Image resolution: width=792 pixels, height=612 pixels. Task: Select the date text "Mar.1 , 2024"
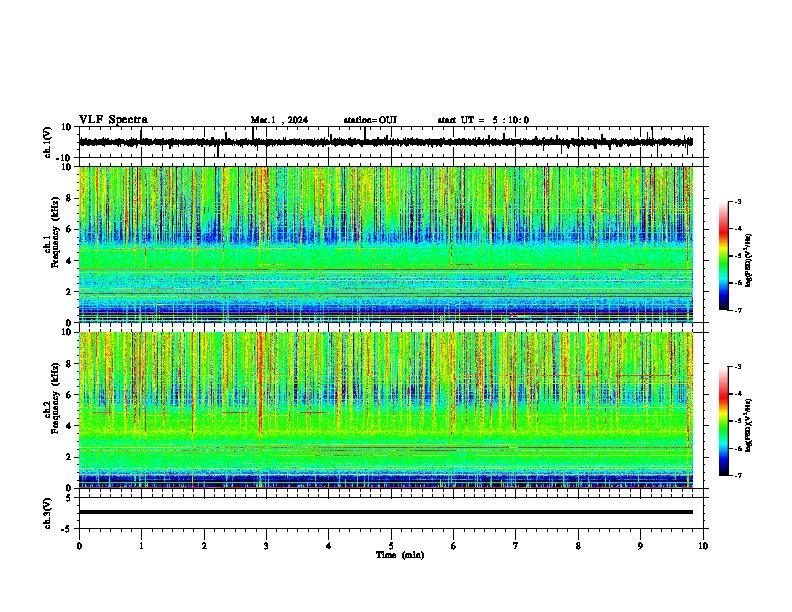279,120
